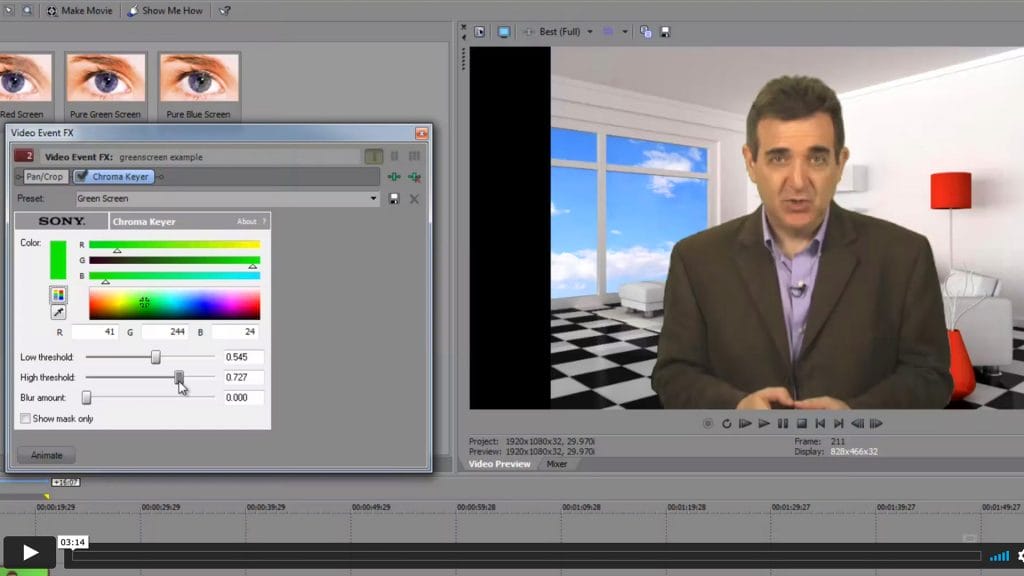Switch plug-in view to two columns
1024x576 pixels.
pyautogui.click(x=394, y=156)
